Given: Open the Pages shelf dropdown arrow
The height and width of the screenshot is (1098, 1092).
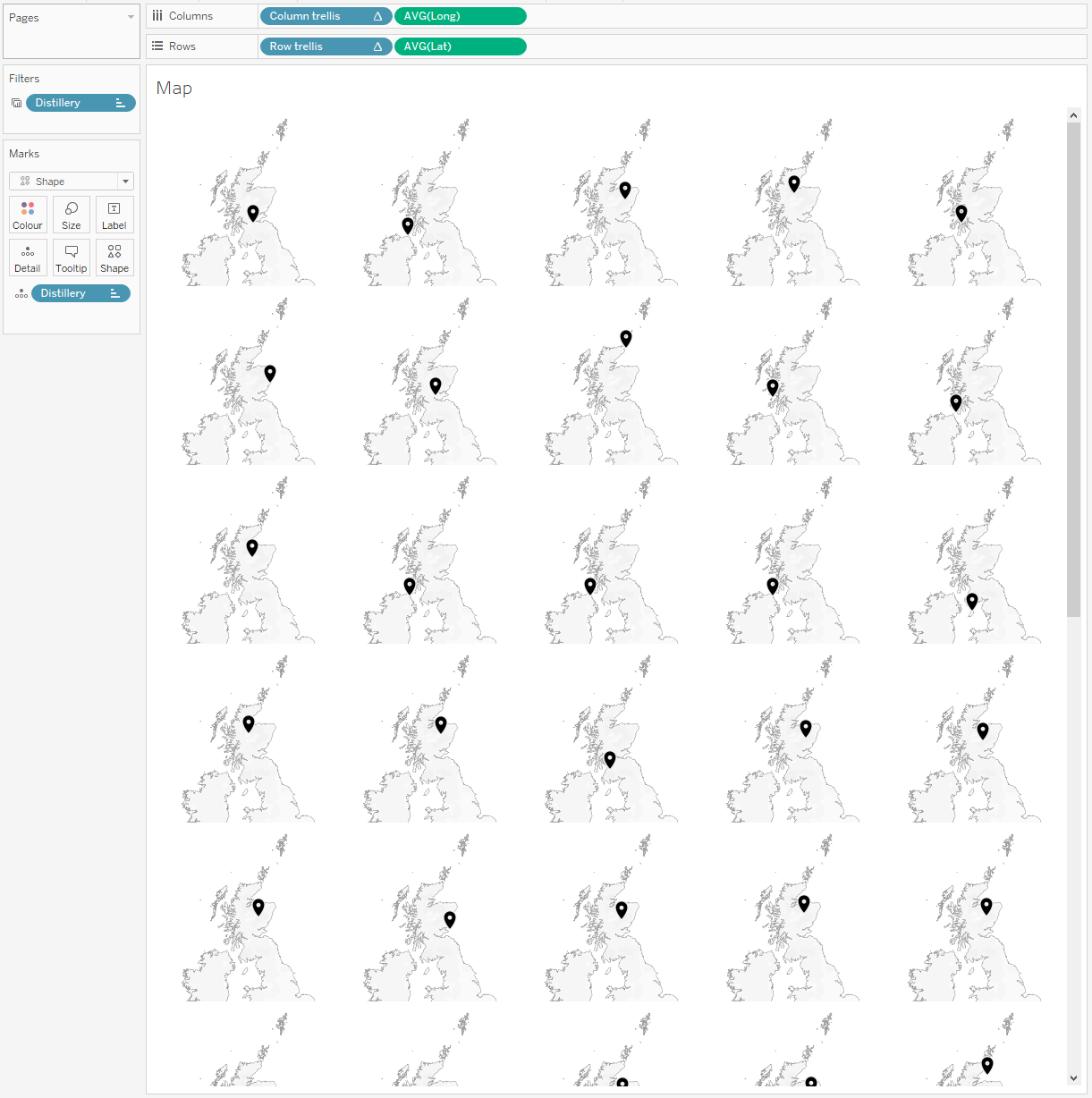Looking at the screenshot, I should (x=131, y=17).
